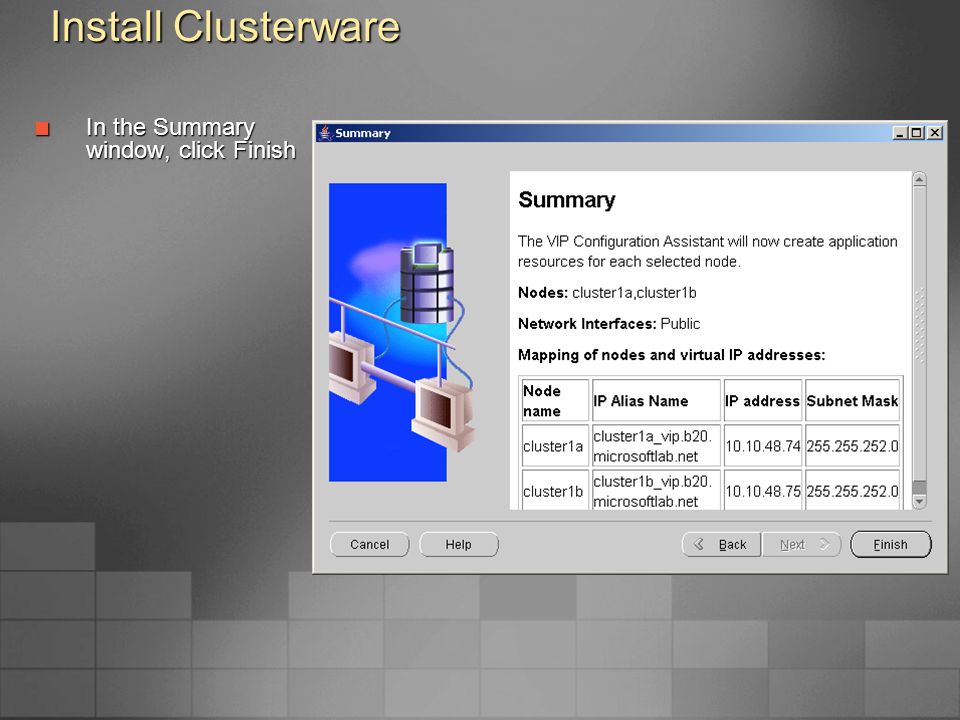Click IP address 10.10.48.75
960x720 pixels.
pyautogui.click(x=762, y=491)
